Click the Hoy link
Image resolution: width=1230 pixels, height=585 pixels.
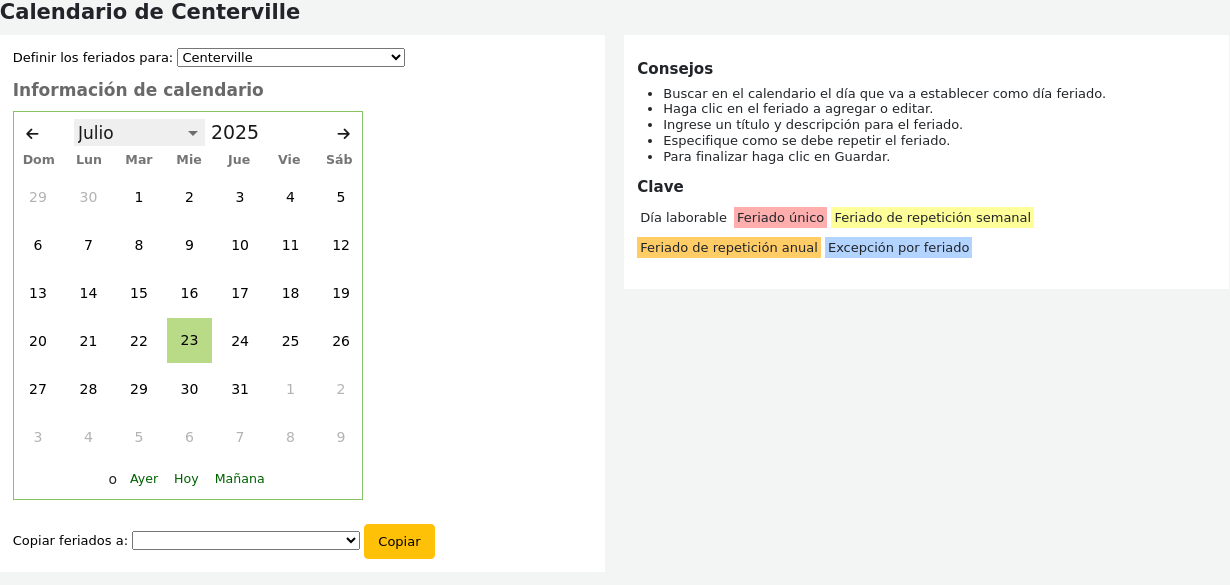tap(186, 479)
